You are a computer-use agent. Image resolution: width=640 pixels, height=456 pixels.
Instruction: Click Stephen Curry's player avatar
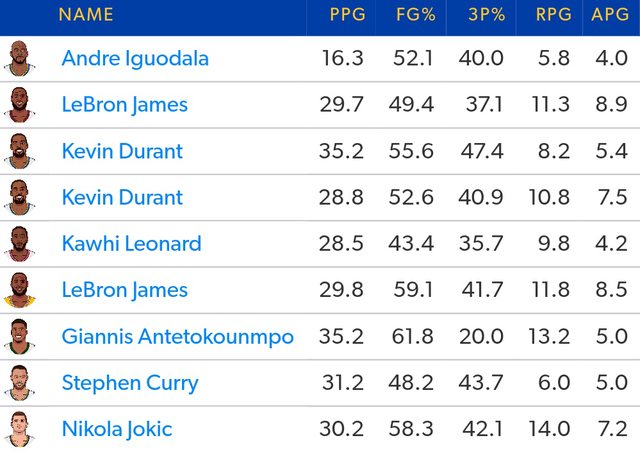click(x=18, y=383)
